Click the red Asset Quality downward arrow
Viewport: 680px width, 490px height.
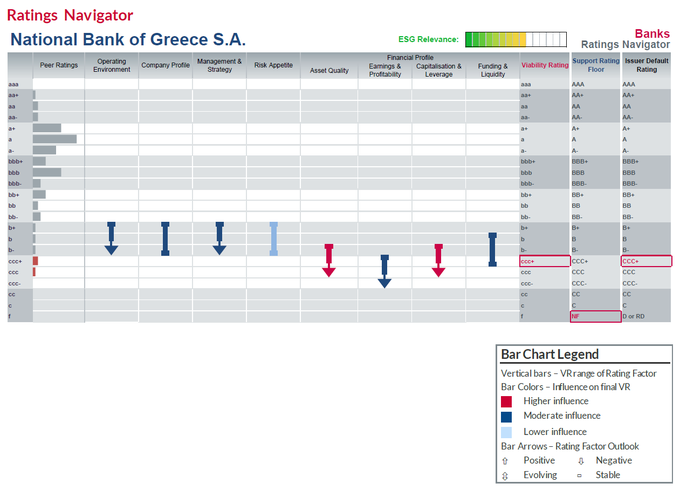coord(329,261)
